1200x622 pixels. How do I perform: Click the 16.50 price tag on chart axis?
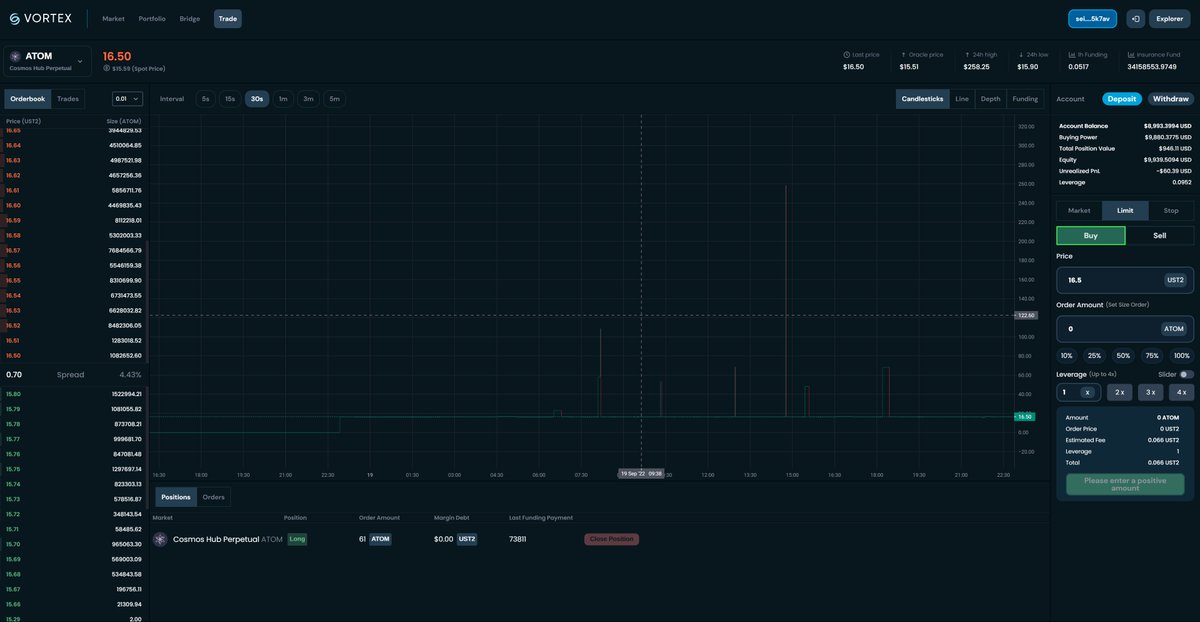click(x=1025, y=416)
